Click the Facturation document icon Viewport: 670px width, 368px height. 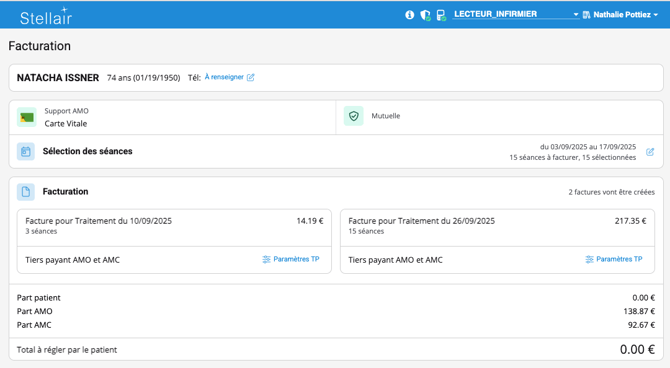click(26, 192)
